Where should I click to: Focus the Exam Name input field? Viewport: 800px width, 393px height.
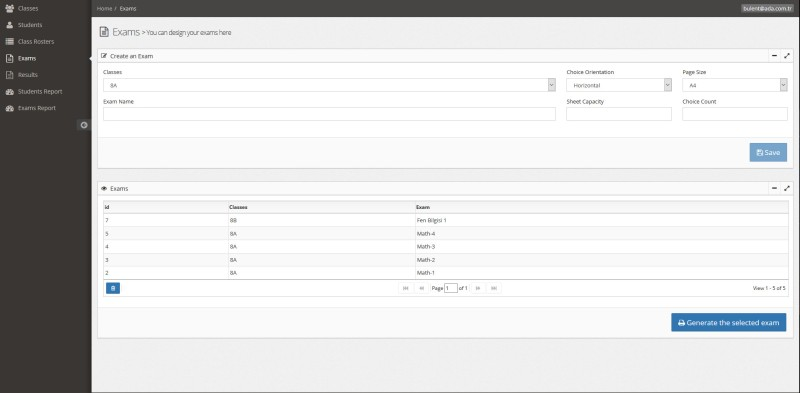(x=329, y=114)
